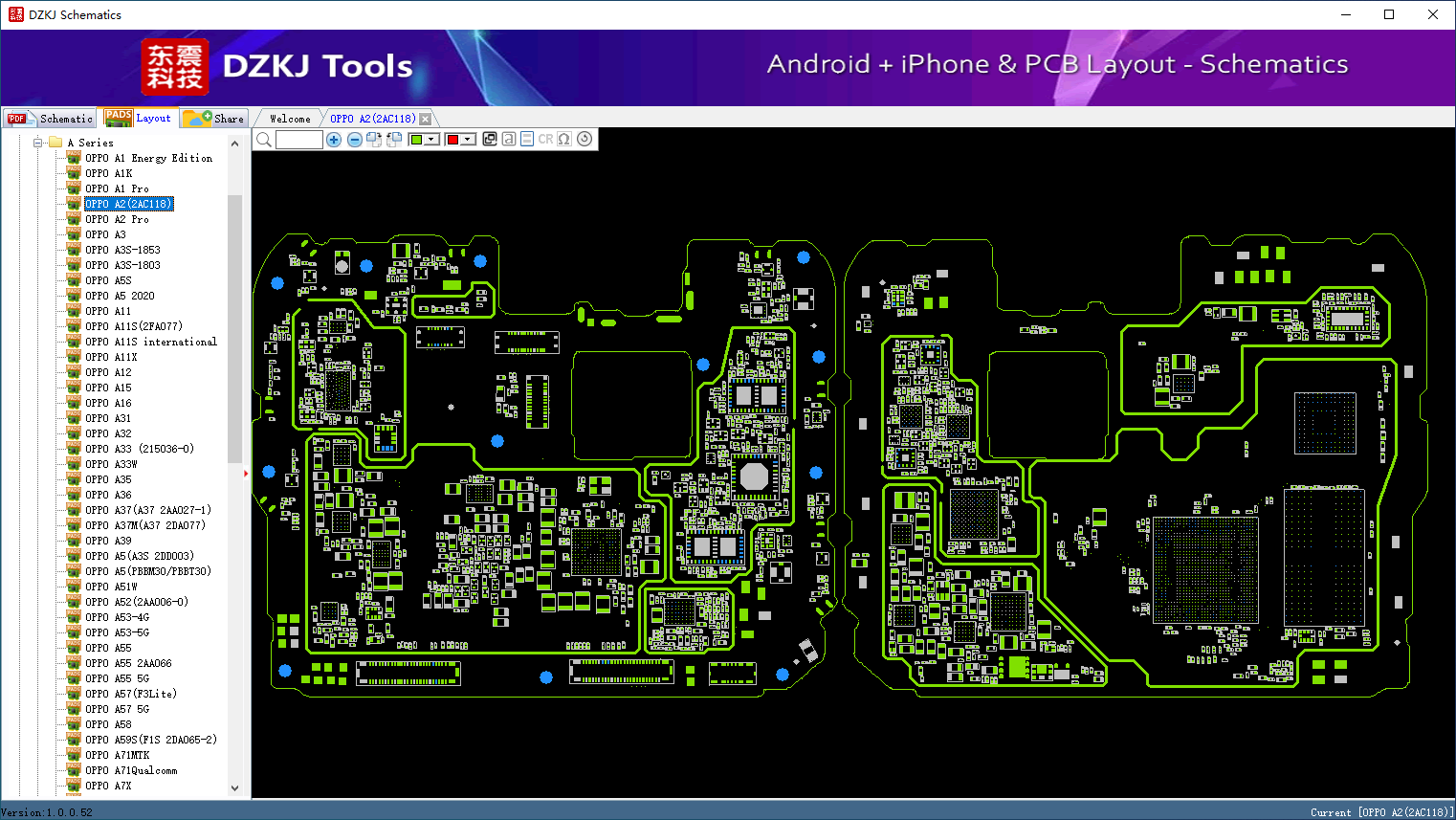Open the green color dropdown arrow
The image size is (1456, 820).
432,140
